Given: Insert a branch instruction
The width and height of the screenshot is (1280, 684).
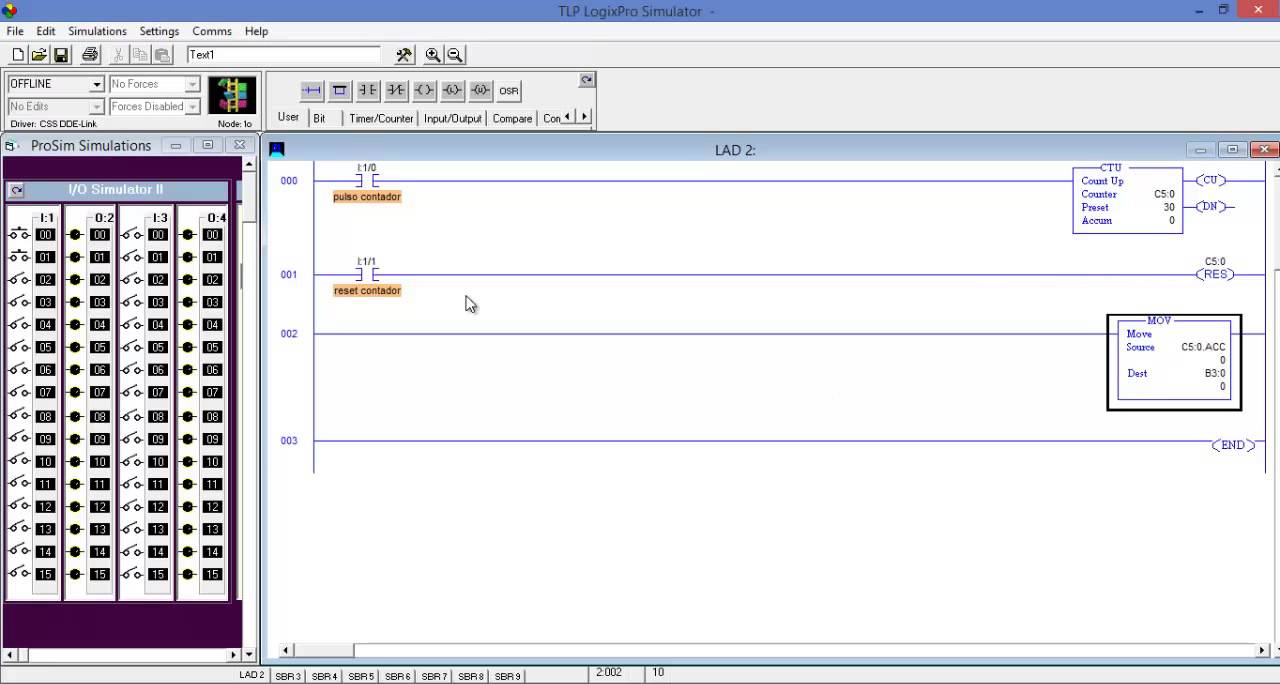Looking at the screenshot, I should 340,90.
